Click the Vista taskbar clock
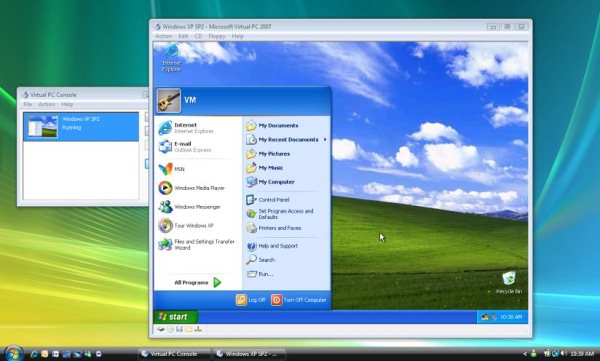600x361 pixels. 582,354
